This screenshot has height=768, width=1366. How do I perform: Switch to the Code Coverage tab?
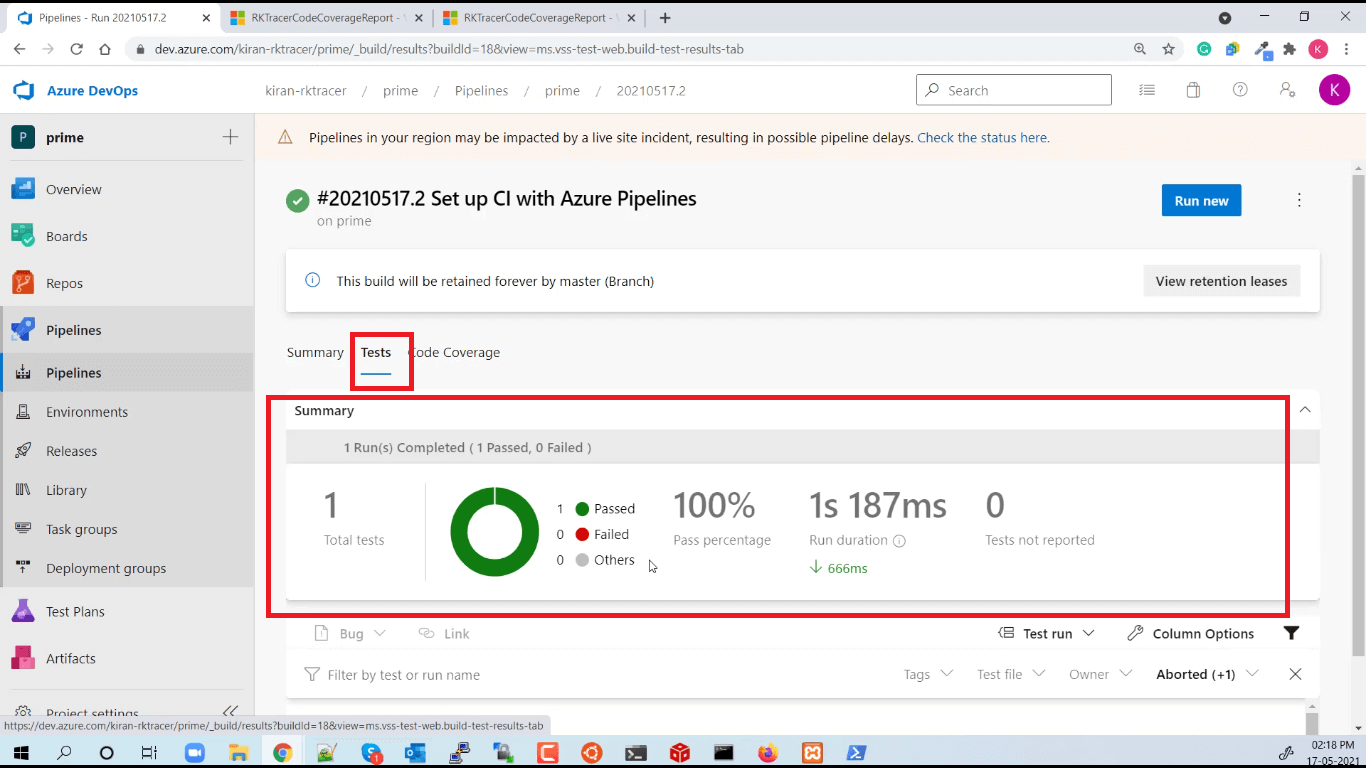pyautogui.click(x=455, y=352)
